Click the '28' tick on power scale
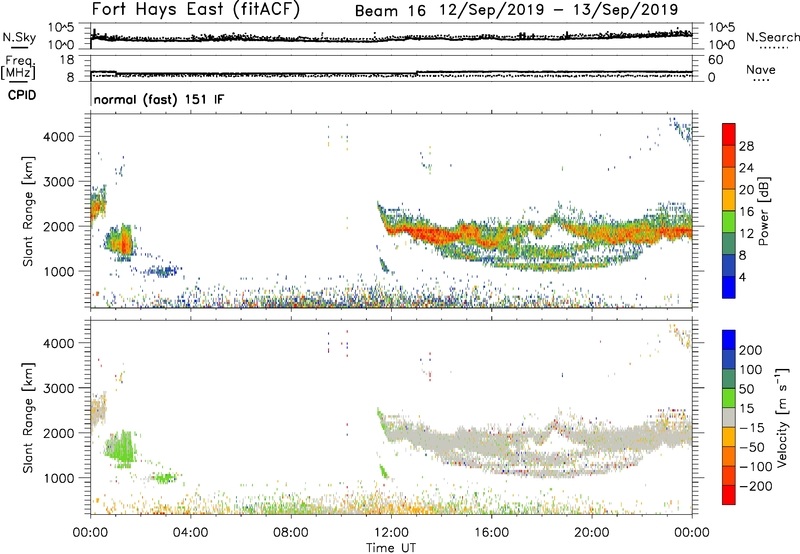Screen dimensions: 800x554 point(746,146)
